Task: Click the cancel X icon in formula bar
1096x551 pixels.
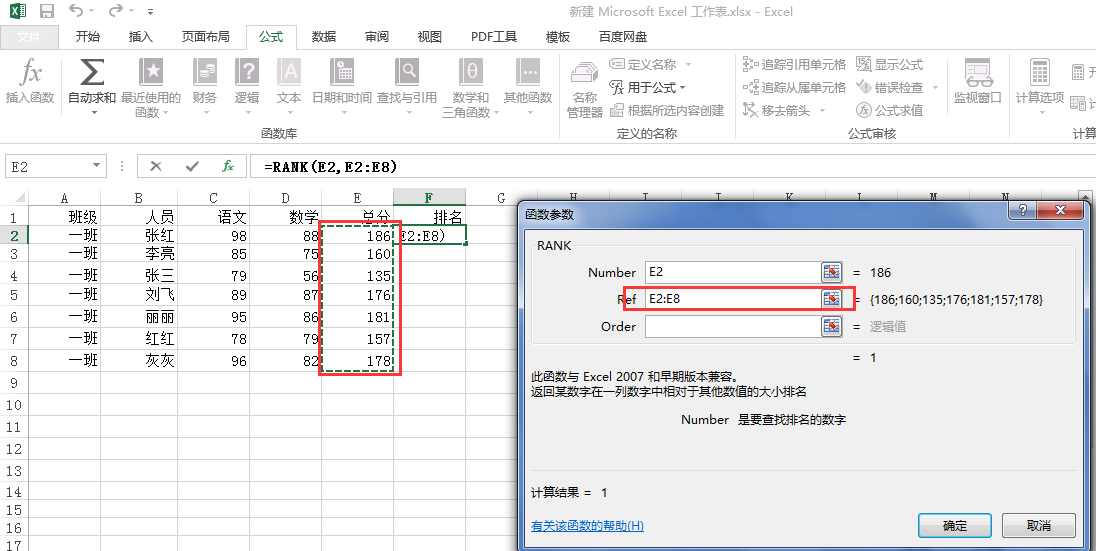Action: tap(156, 166)
